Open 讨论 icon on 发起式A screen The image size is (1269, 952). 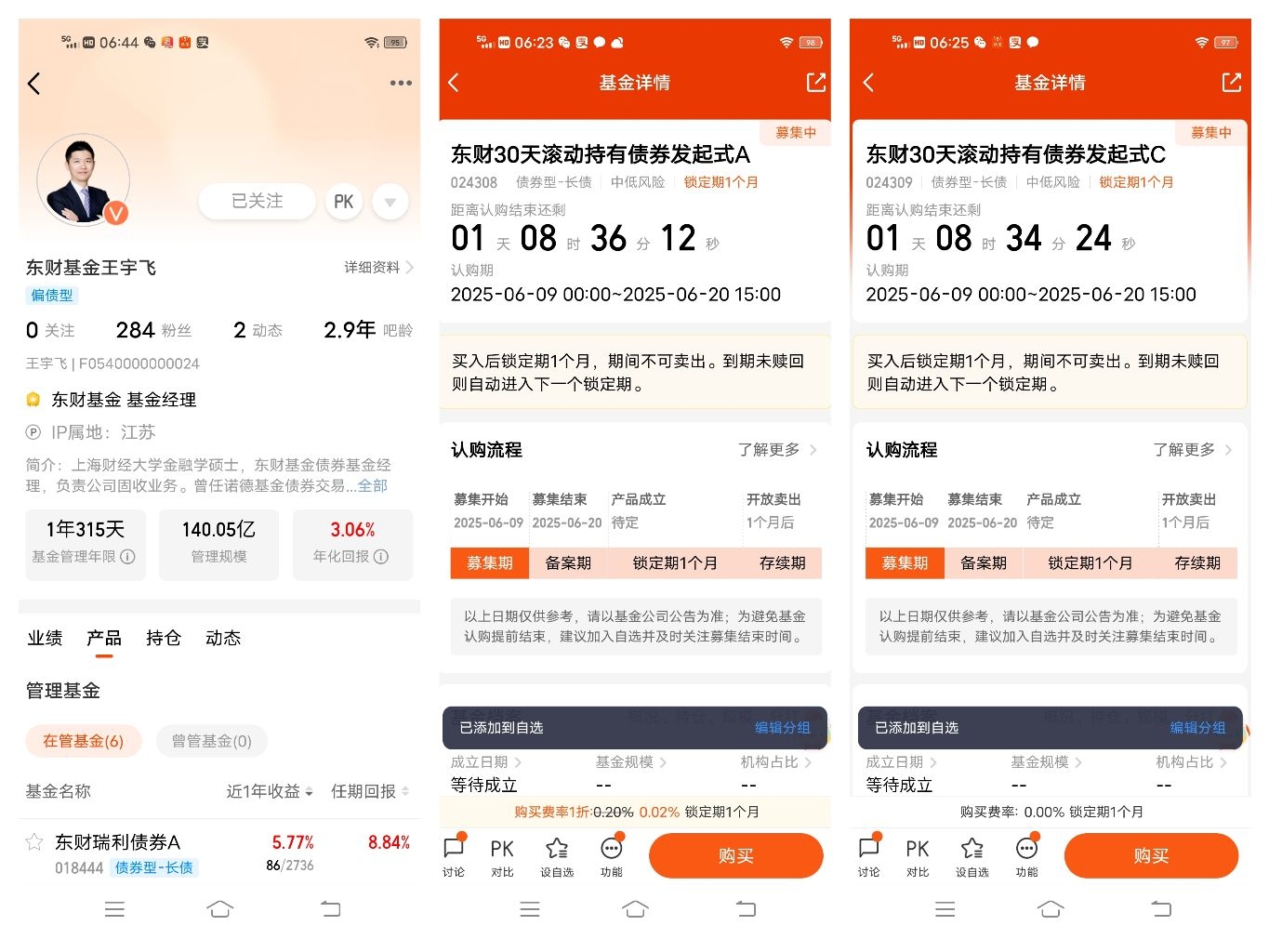click(x=454, y=856)
